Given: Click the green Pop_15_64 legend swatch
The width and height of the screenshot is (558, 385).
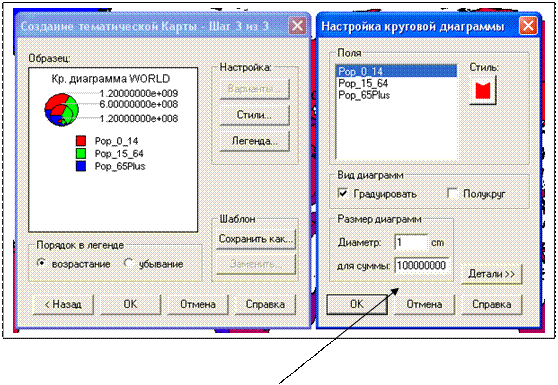Looking at the screenshot, I should pyautogui.click(x=81, y=153).
